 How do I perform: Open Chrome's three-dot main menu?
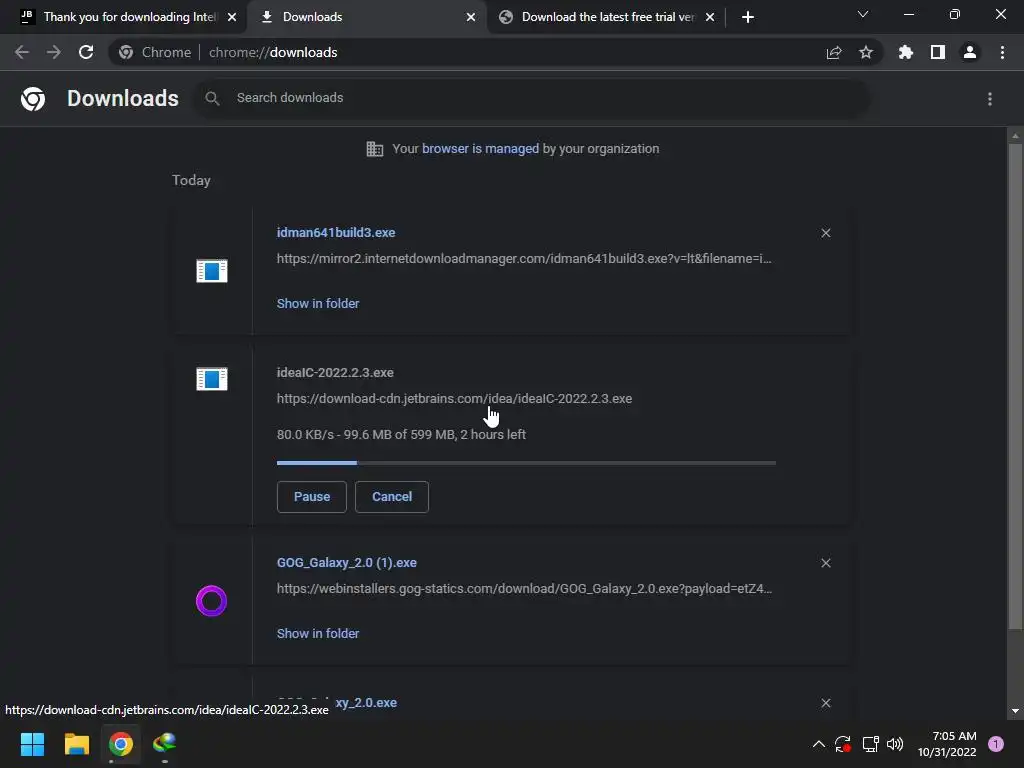click(1002, 52)
